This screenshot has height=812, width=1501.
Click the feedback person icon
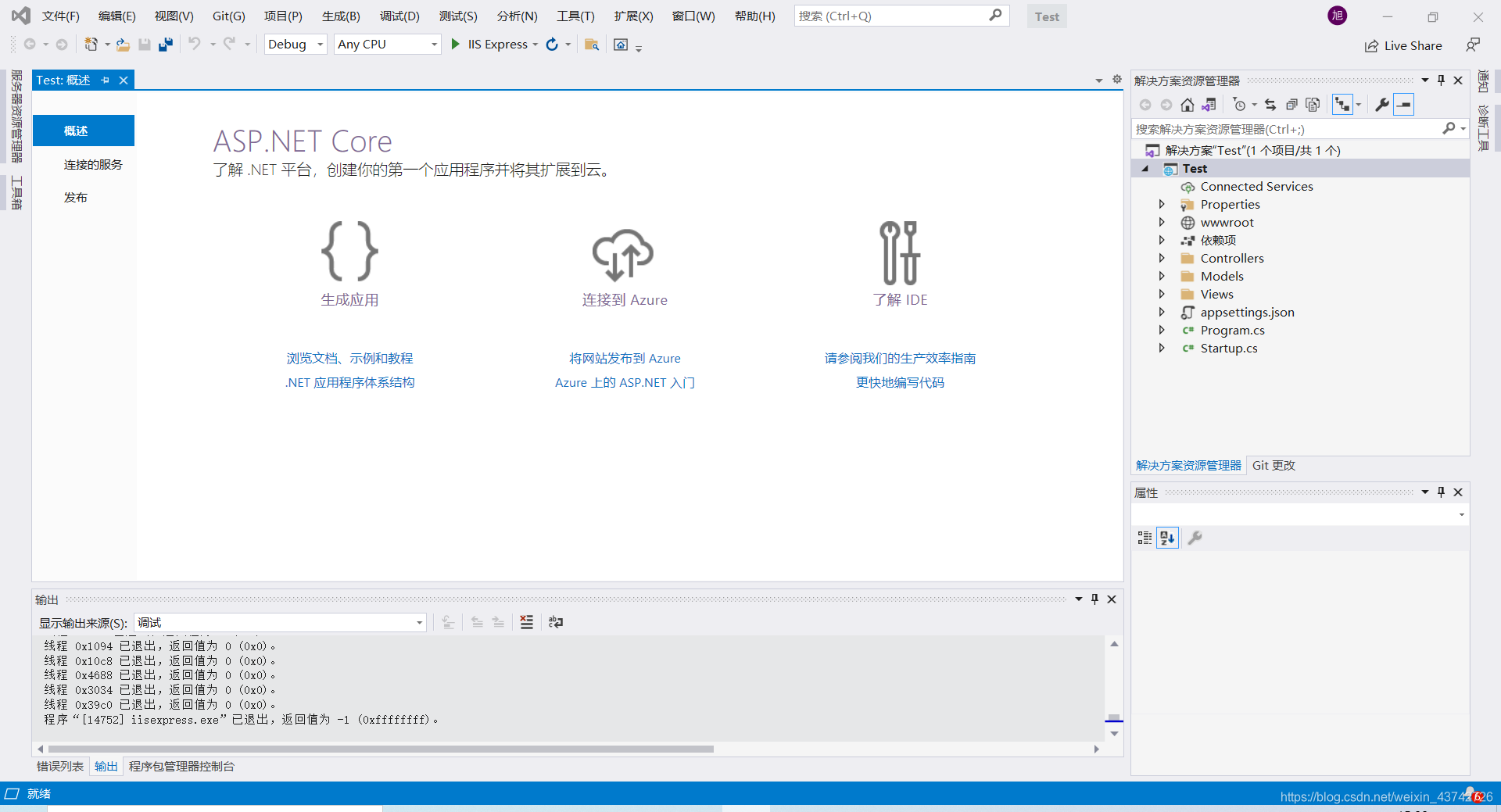point(1473,45)
